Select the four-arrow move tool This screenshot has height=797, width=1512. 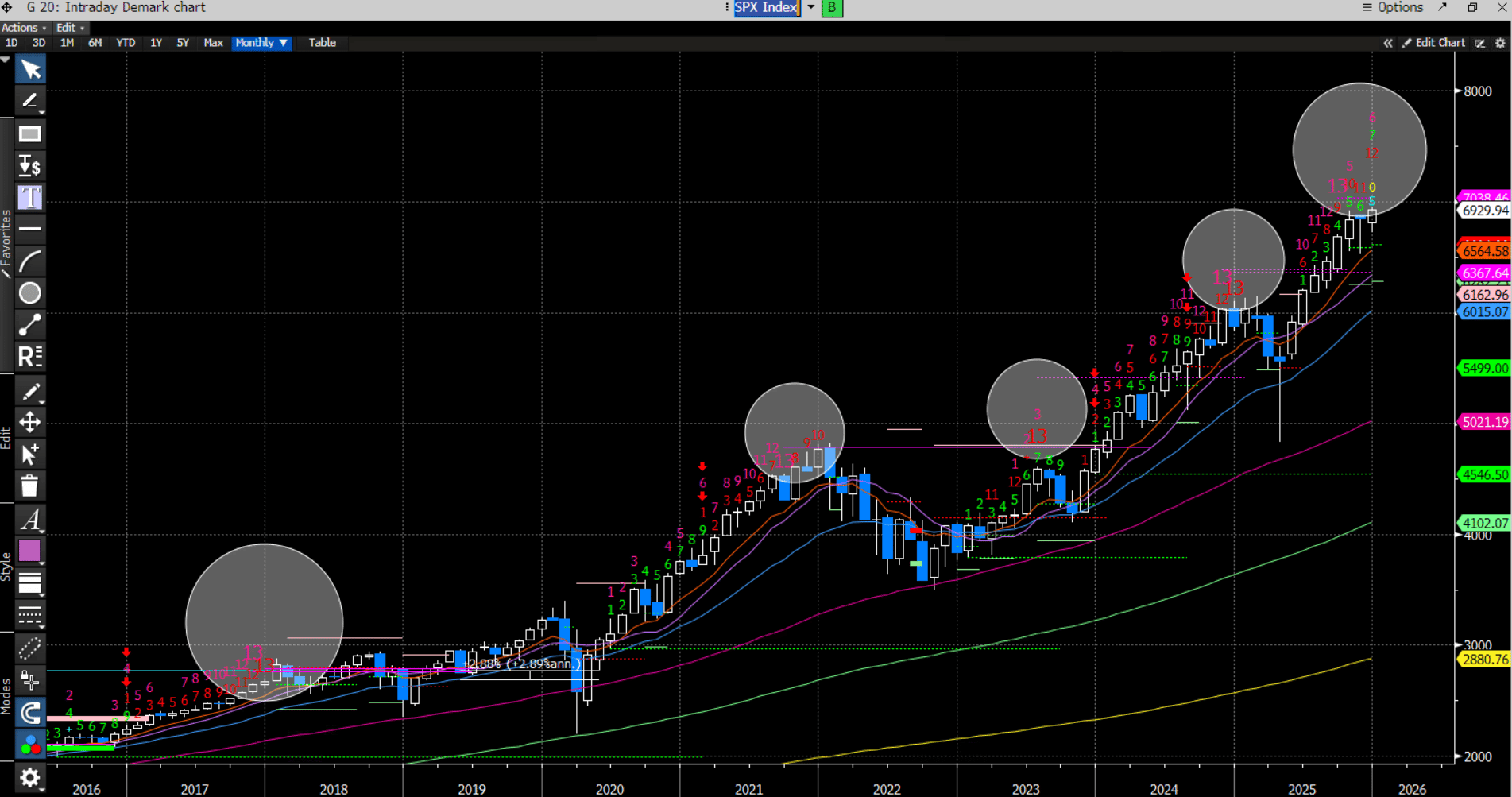[30, 422]
